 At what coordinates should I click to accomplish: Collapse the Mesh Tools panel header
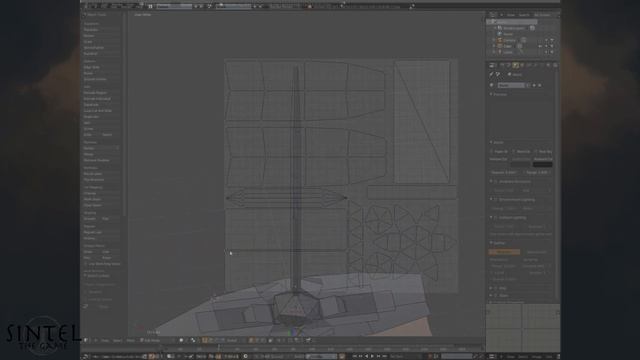point(96,15)
